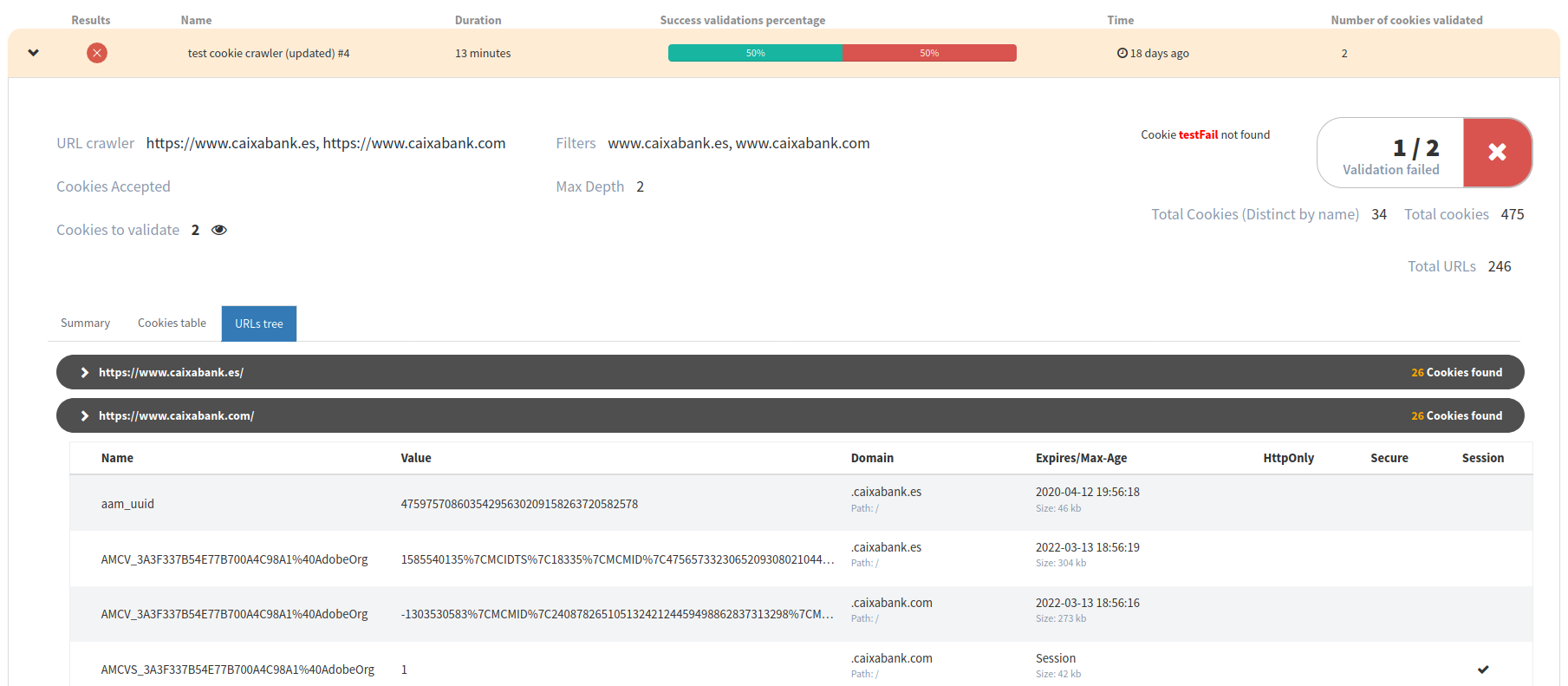Select the aam_uuid cookie name

tap(127, 504)
